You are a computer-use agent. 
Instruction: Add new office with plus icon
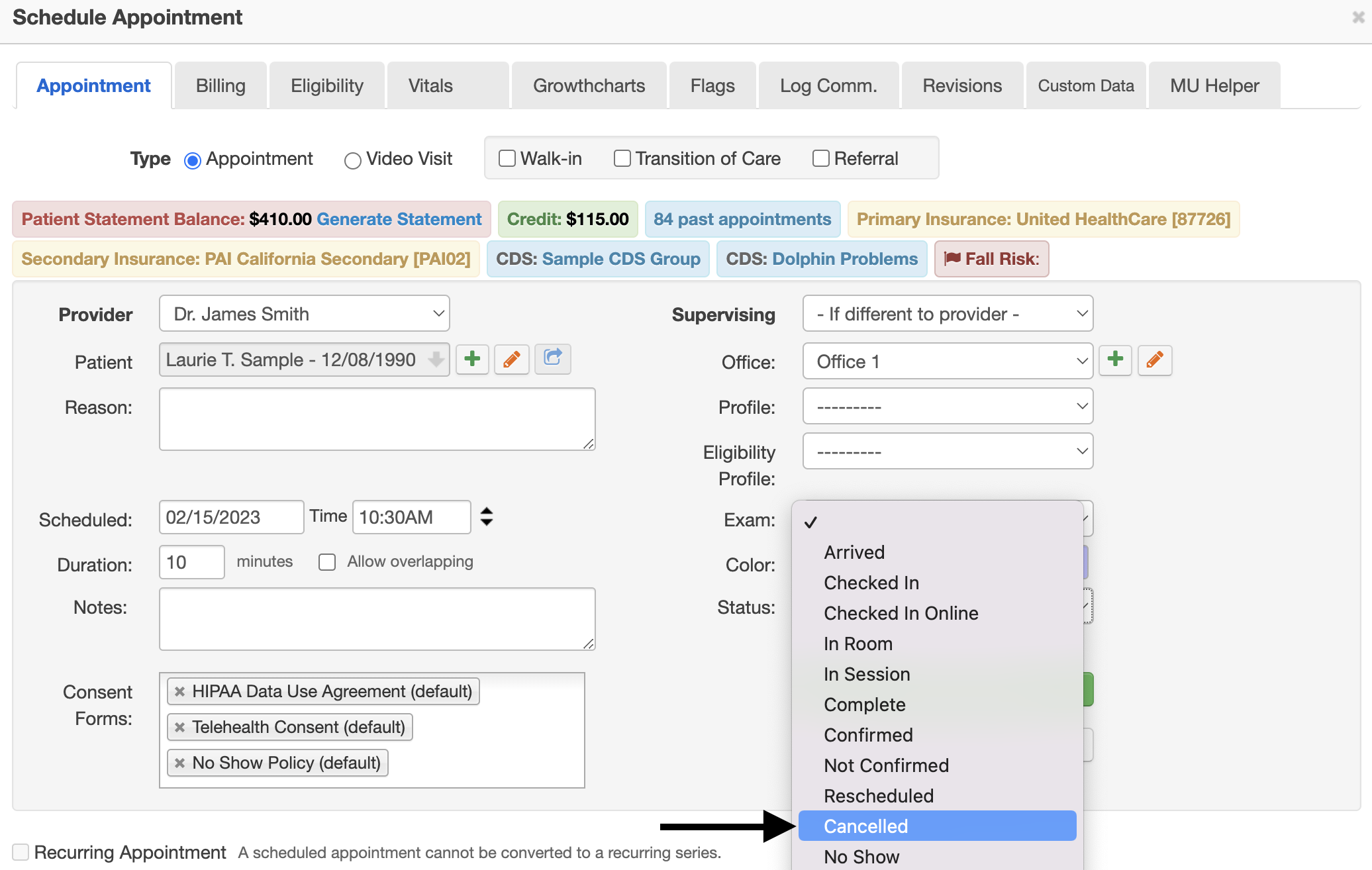tap(1115, 360)
